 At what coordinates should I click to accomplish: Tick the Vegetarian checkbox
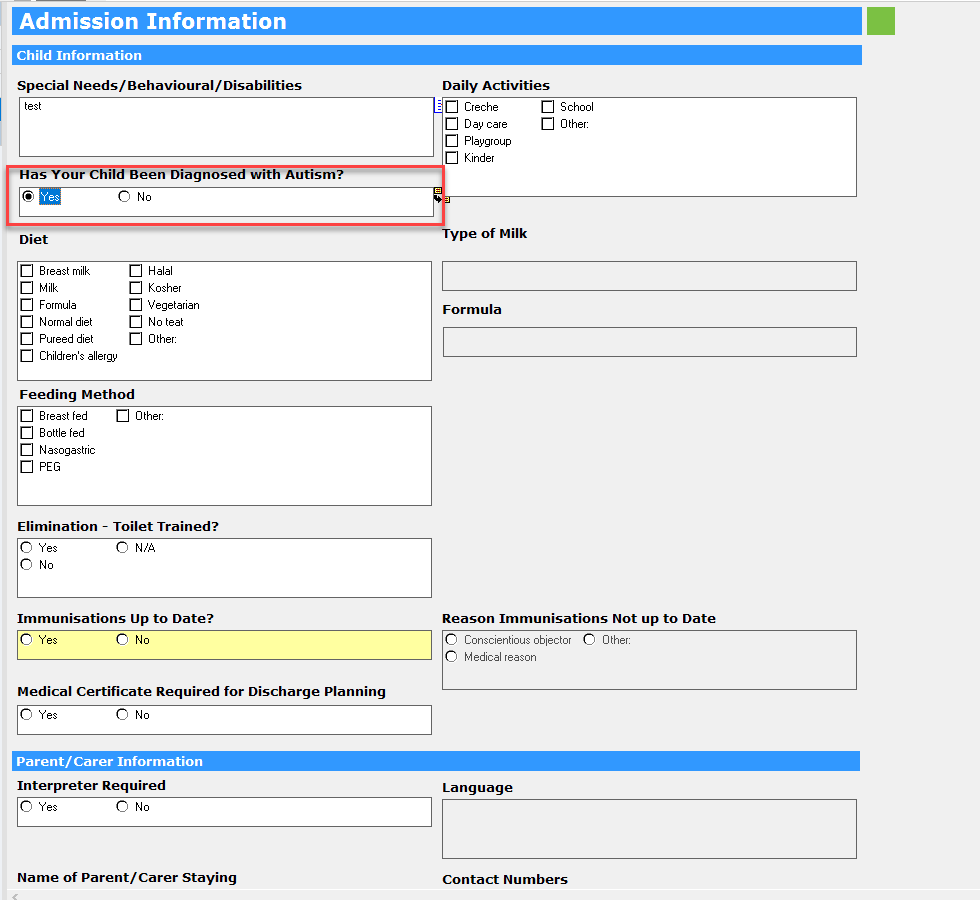click(x=136, y=304)
